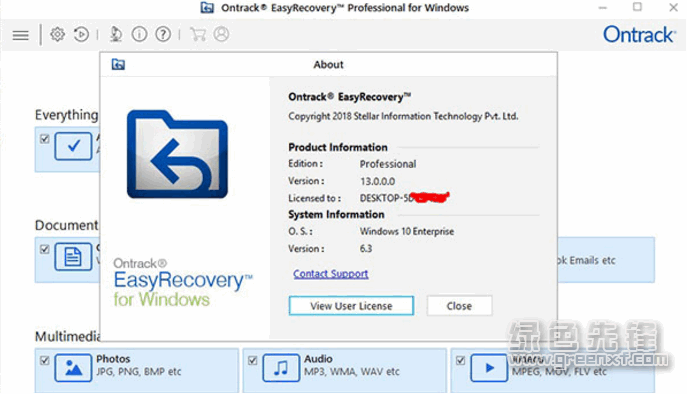687x394 pixels.
Task: Uncheck the Audio checkbox
Action: pos(252,361)
